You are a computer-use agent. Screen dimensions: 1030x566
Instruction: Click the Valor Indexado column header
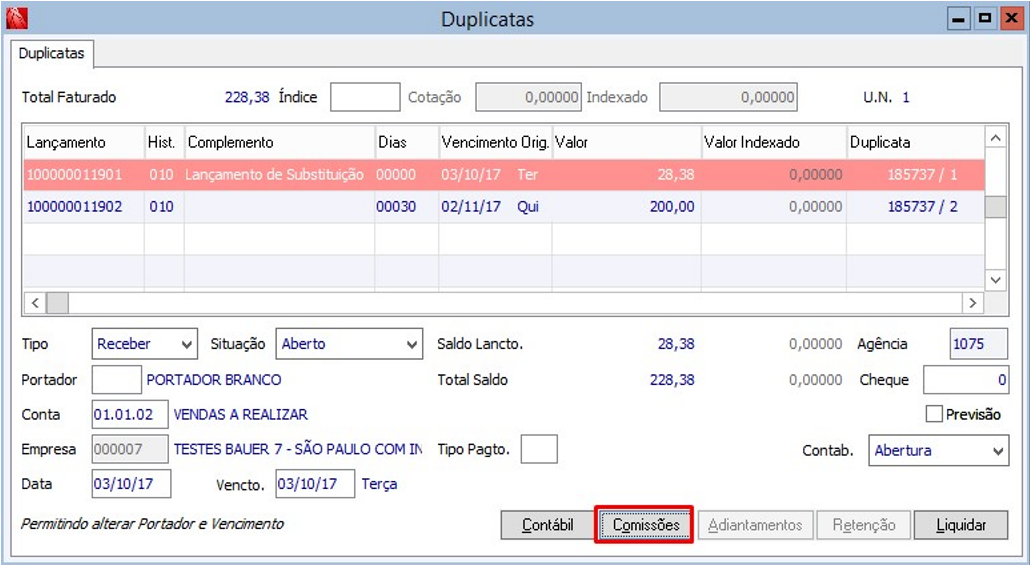coord(774,142)
